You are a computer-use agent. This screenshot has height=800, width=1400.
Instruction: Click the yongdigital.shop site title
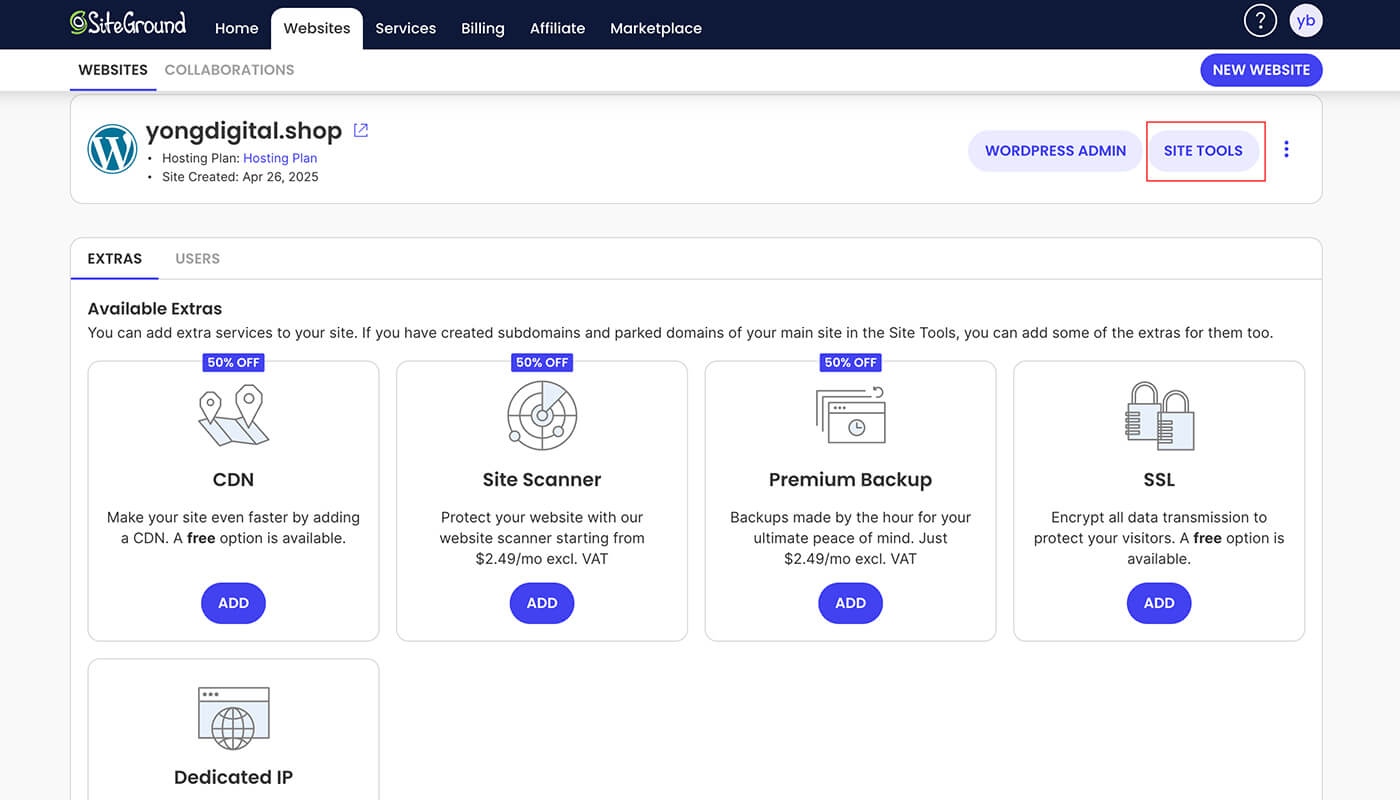point(244,131)
